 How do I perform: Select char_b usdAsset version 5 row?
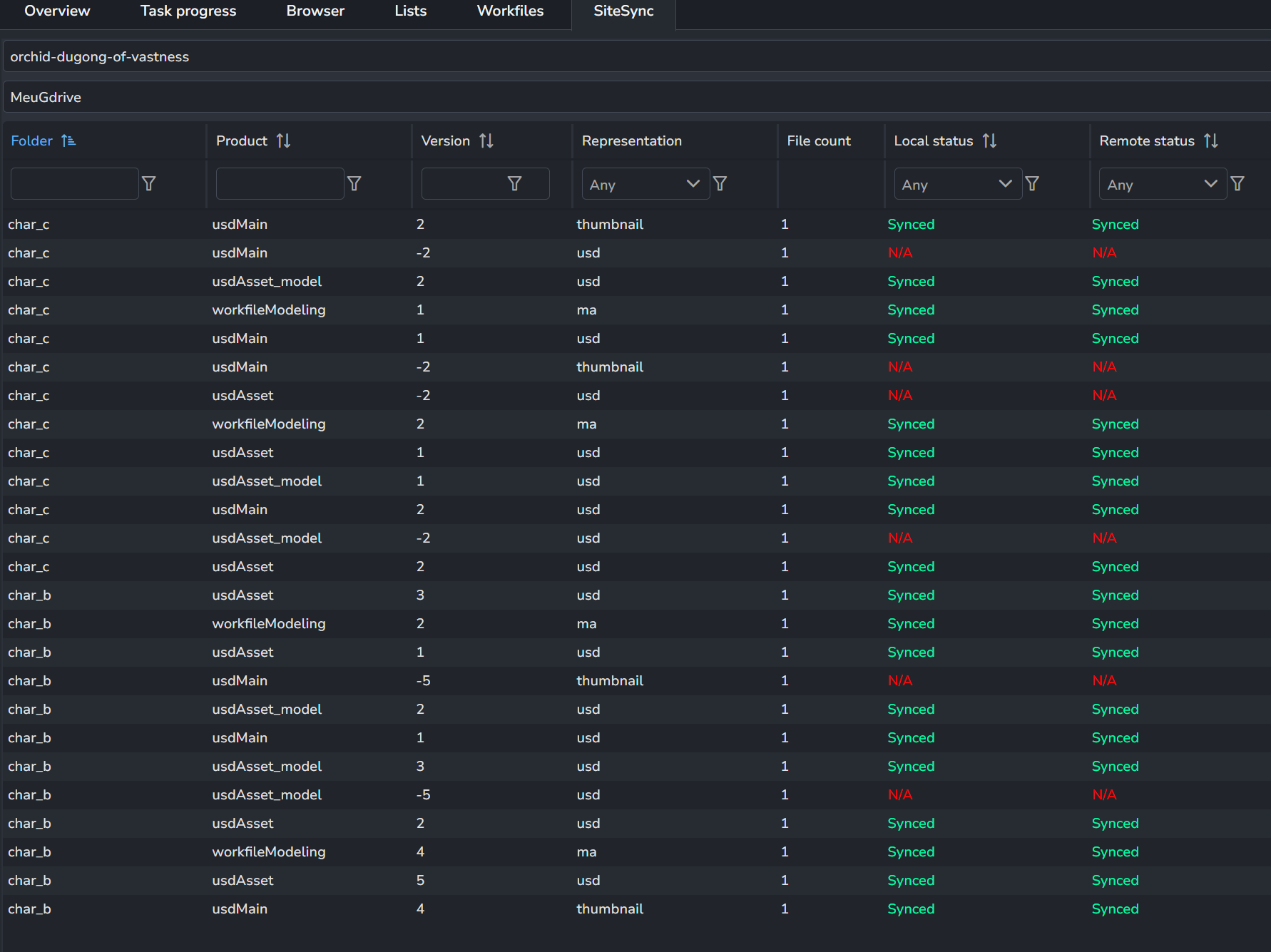635,881
